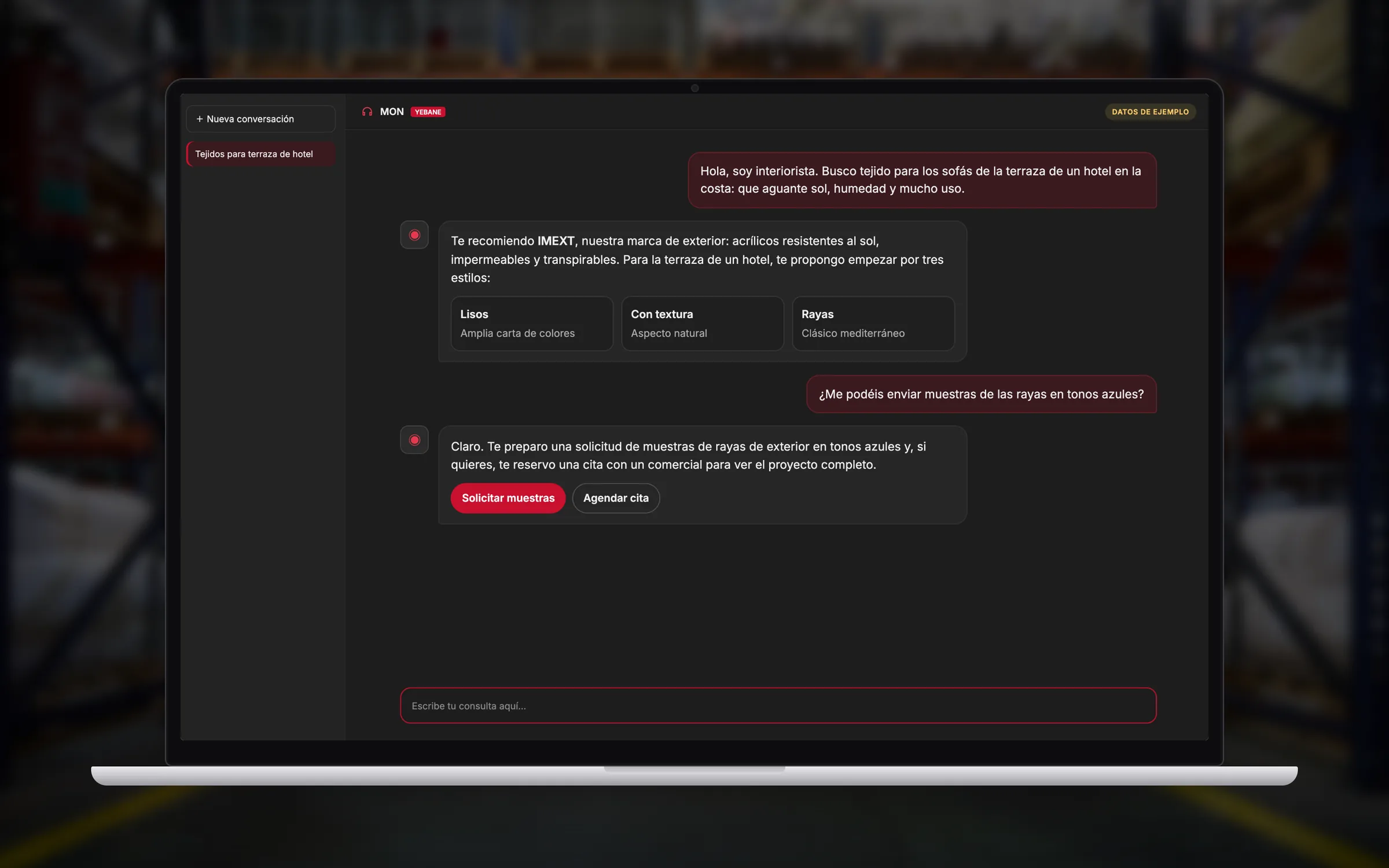Click the bot avatar beside the Claro reply

(x=414, y=440)
